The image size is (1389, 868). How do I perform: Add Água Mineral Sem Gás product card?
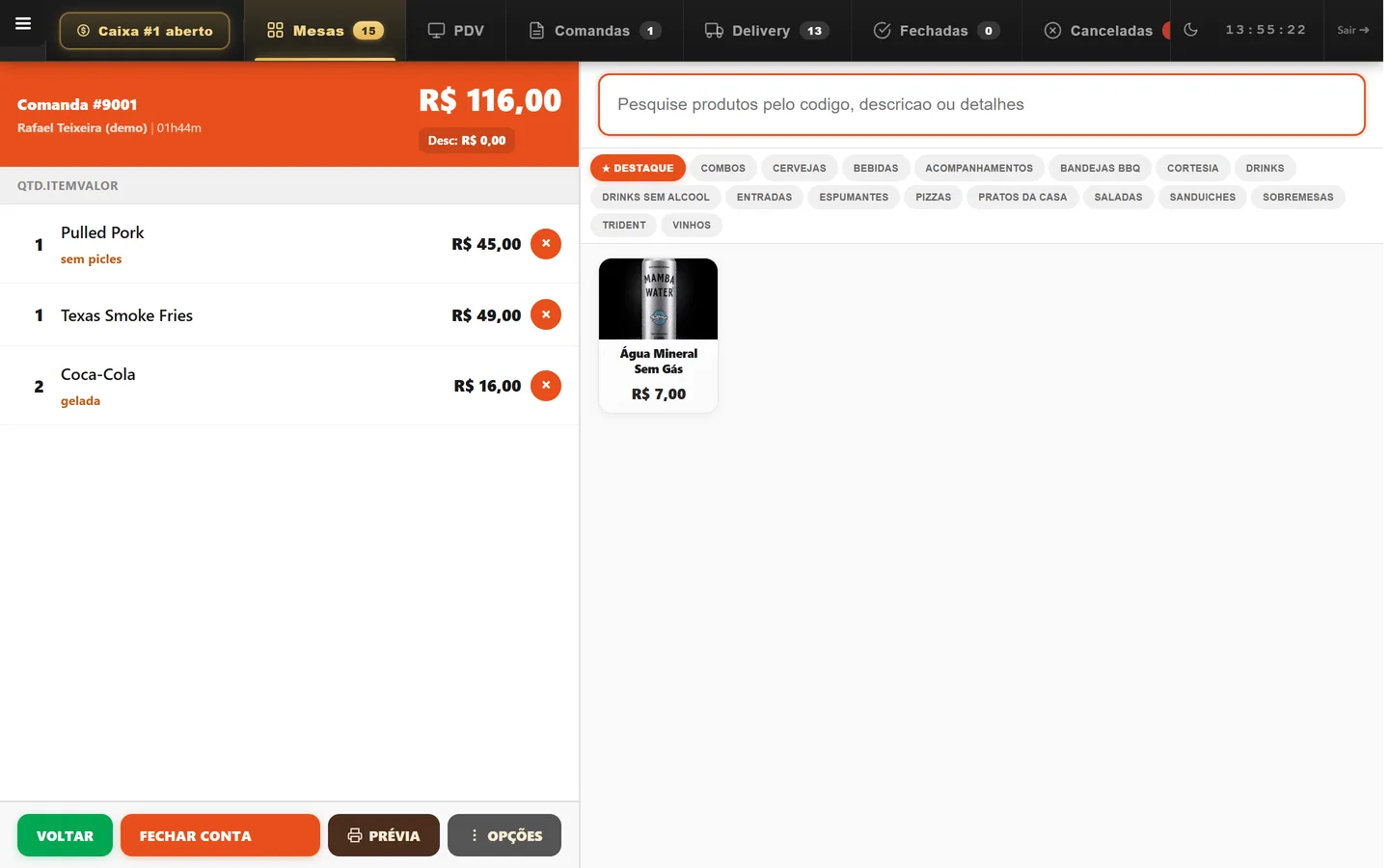(x=658, y=335)
